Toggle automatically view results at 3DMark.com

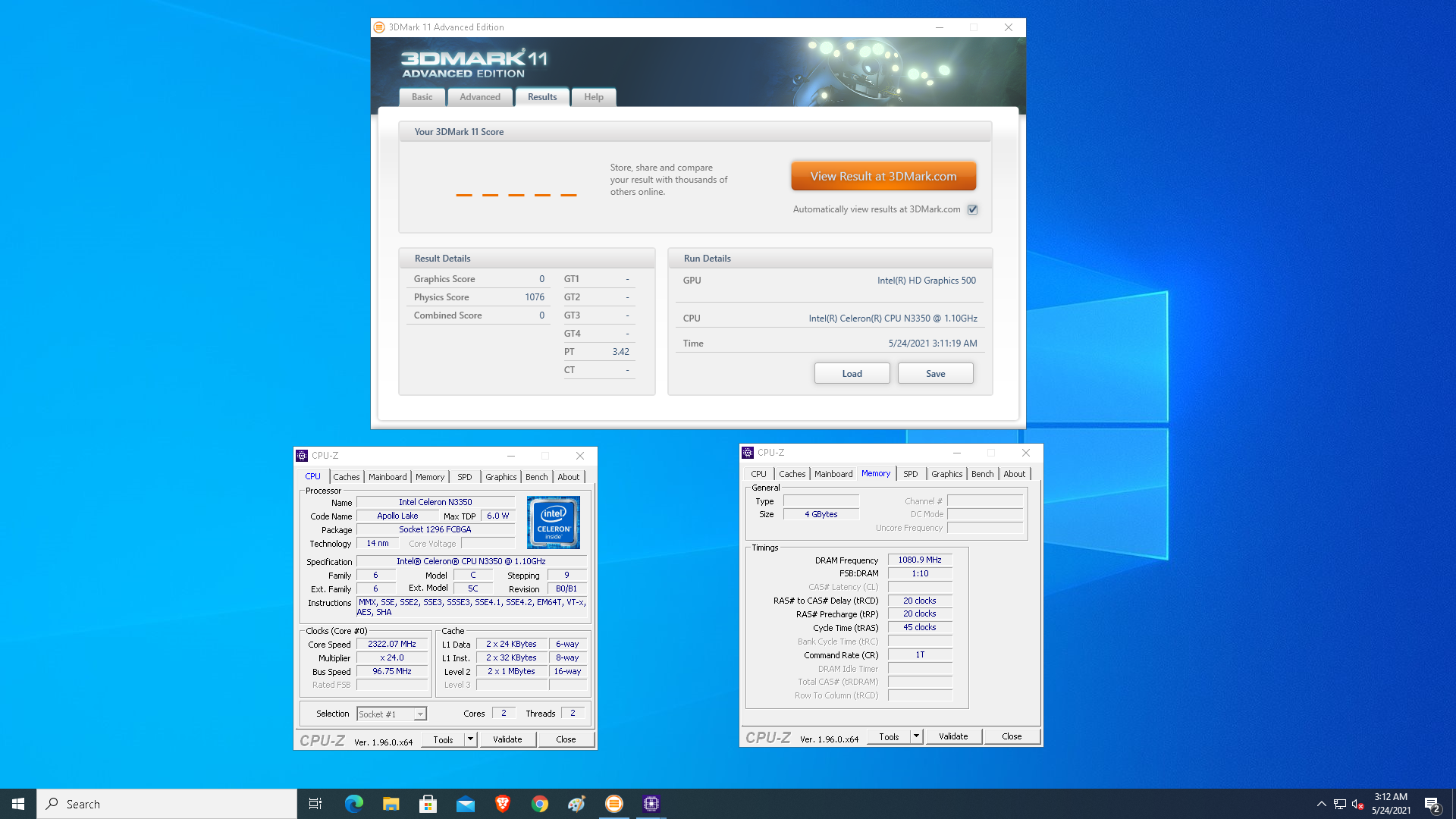point(973,209)
